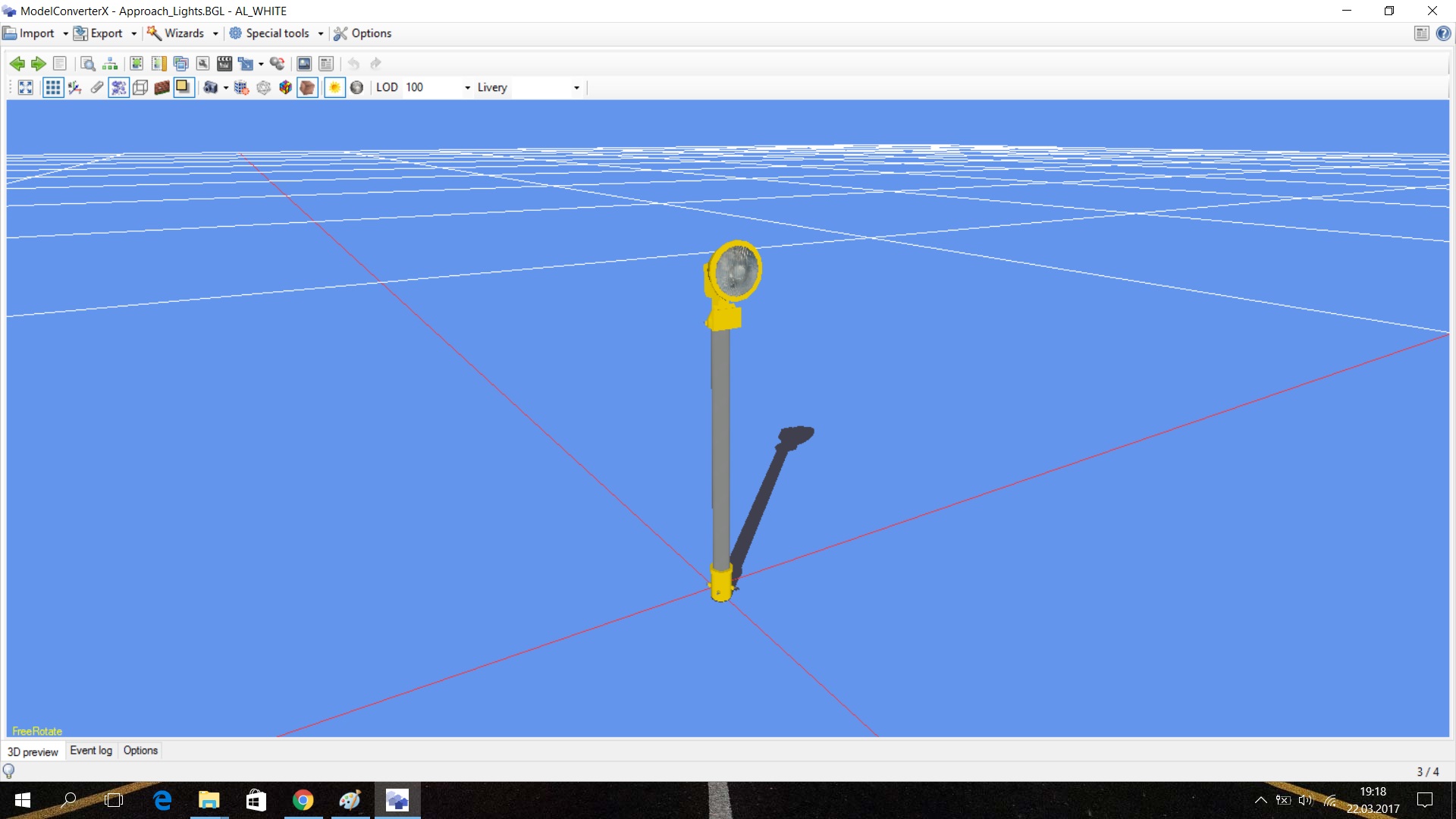Toggle the sun lighting button

(x=334, y=88)
